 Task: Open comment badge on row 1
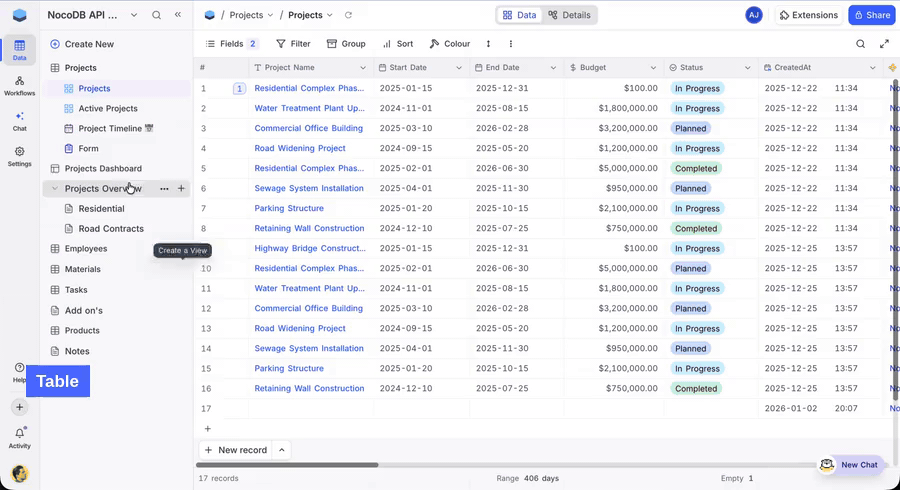[239, 88]
